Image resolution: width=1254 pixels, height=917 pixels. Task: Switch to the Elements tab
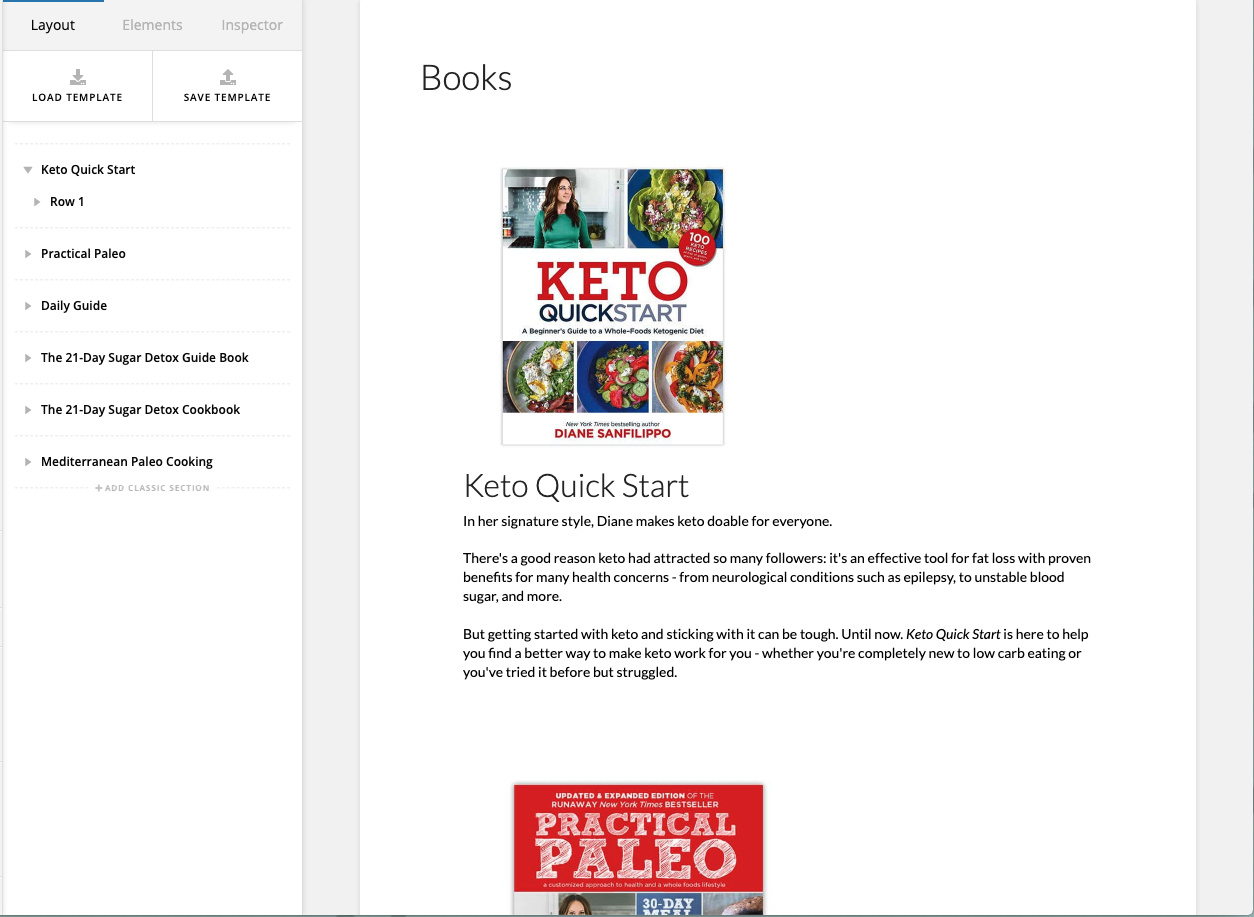pos(152,25)
